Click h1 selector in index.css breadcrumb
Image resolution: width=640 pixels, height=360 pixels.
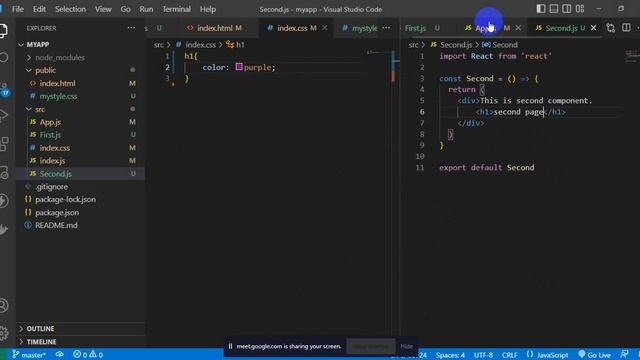(235, 45)
